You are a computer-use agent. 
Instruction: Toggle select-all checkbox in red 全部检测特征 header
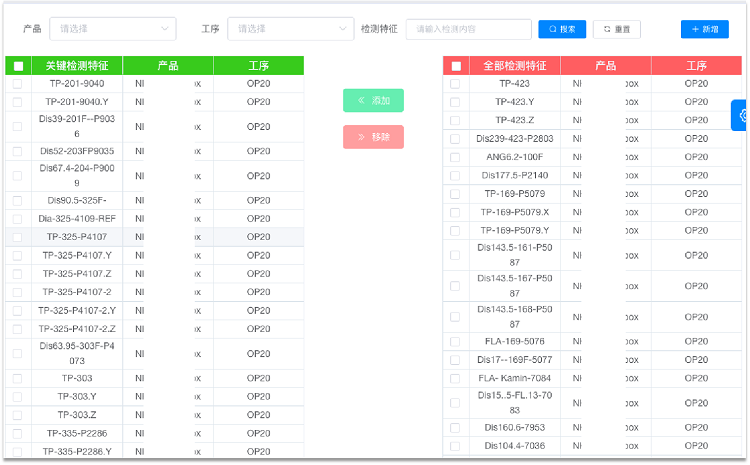coord(456,66)
